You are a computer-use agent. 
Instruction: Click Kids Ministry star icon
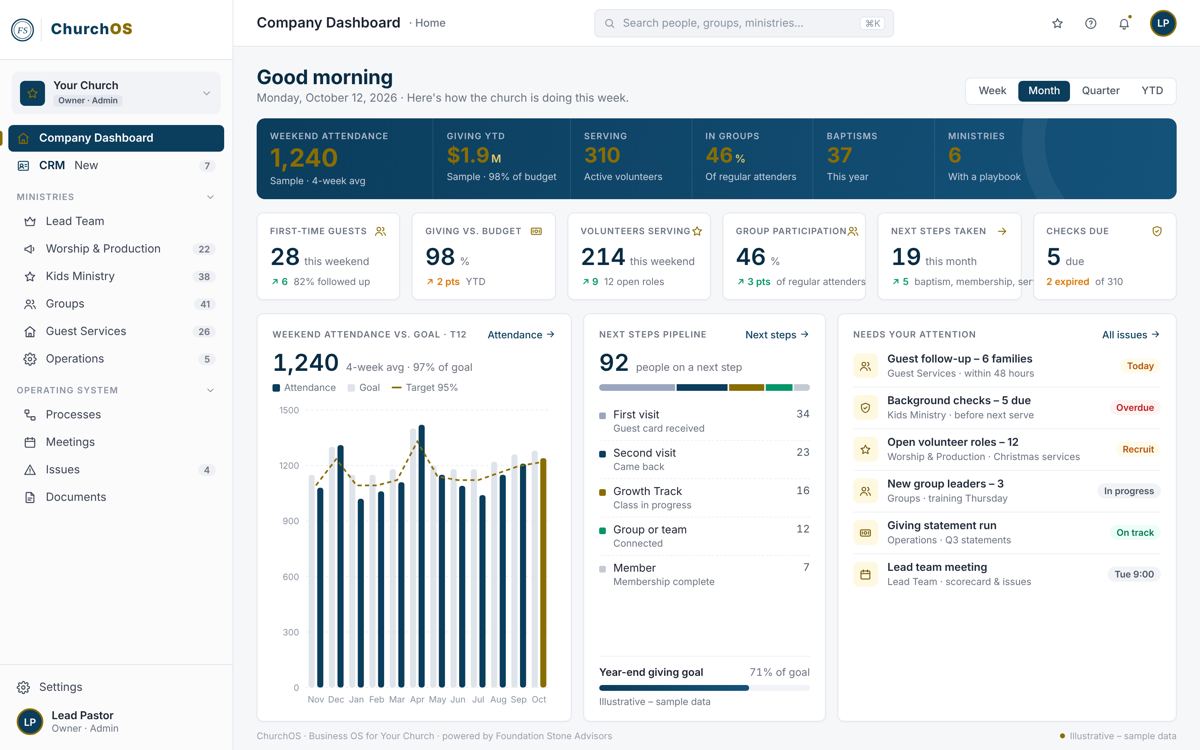30,276
